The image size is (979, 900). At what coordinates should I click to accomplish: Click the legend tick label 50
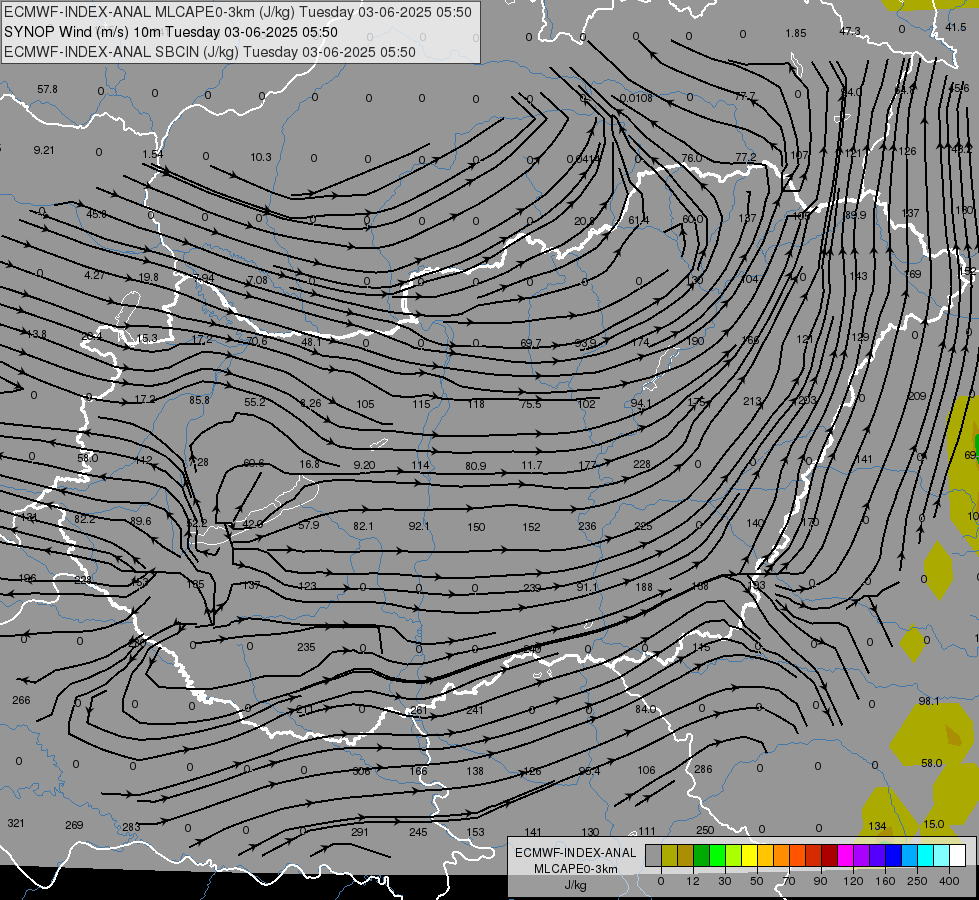[756, 881]
